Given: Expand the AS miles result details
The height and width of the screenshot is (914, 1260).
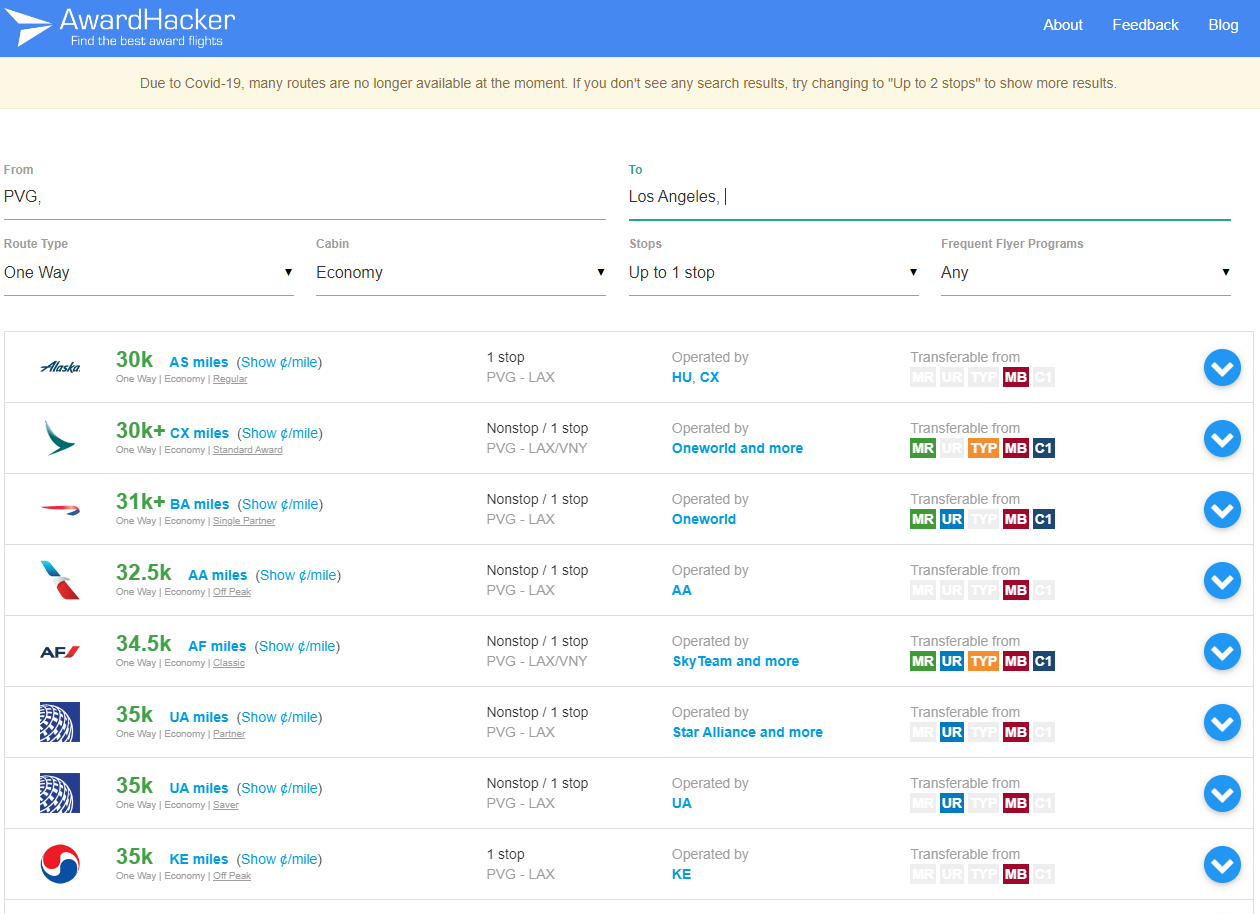Looking at the screenshot, I should coord(1222,368).
